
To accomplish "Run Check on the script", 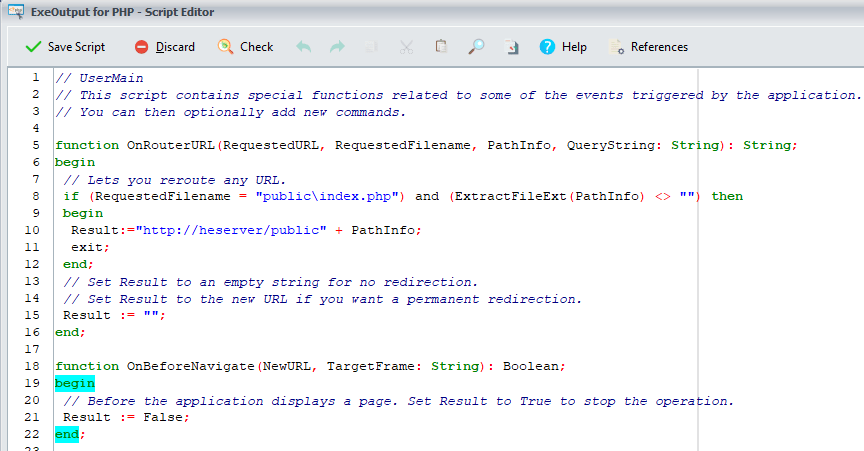I will (246, 47).
